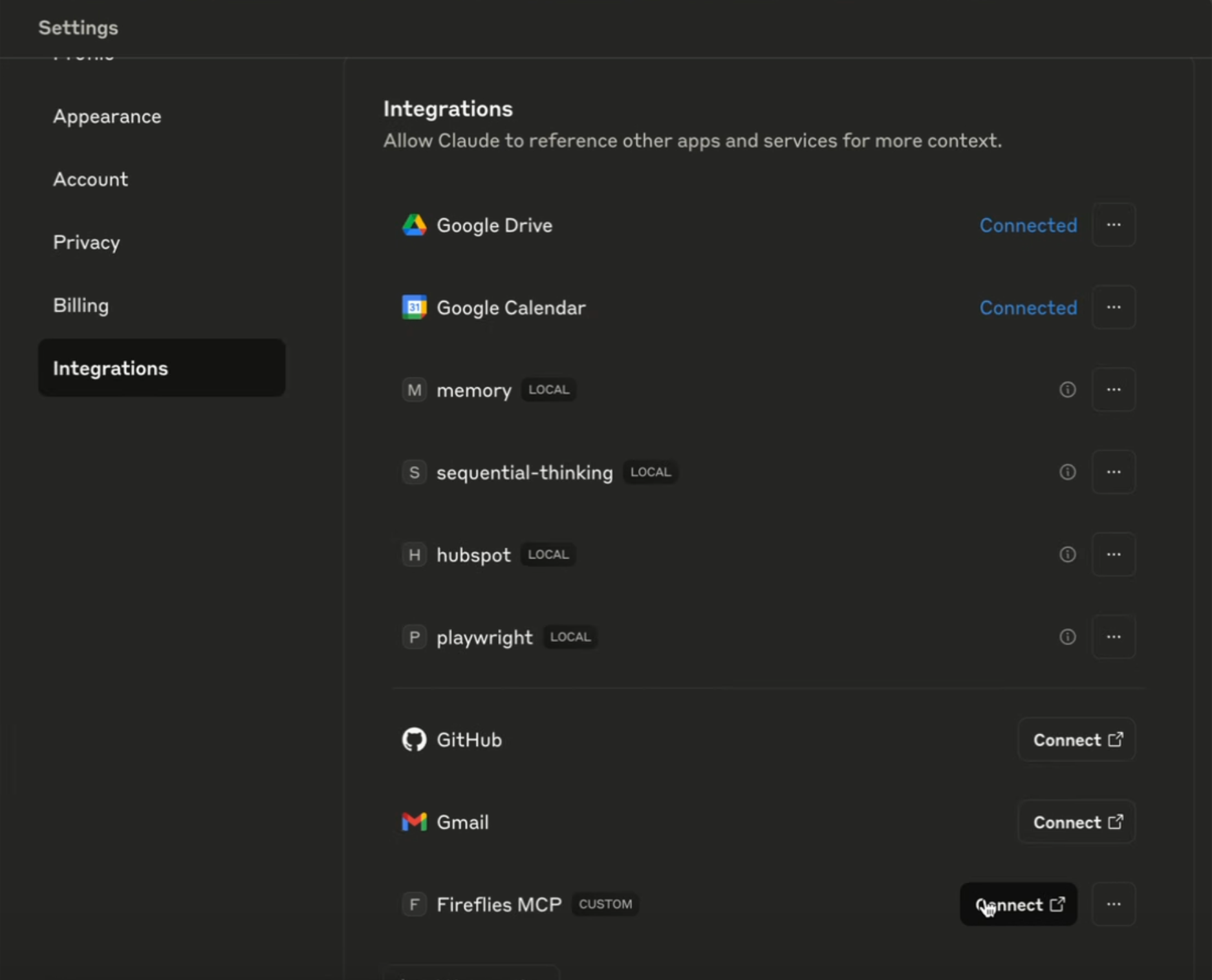Click the Connected status for Google Calendar

pyautogui.click(x=1028, y=308)
